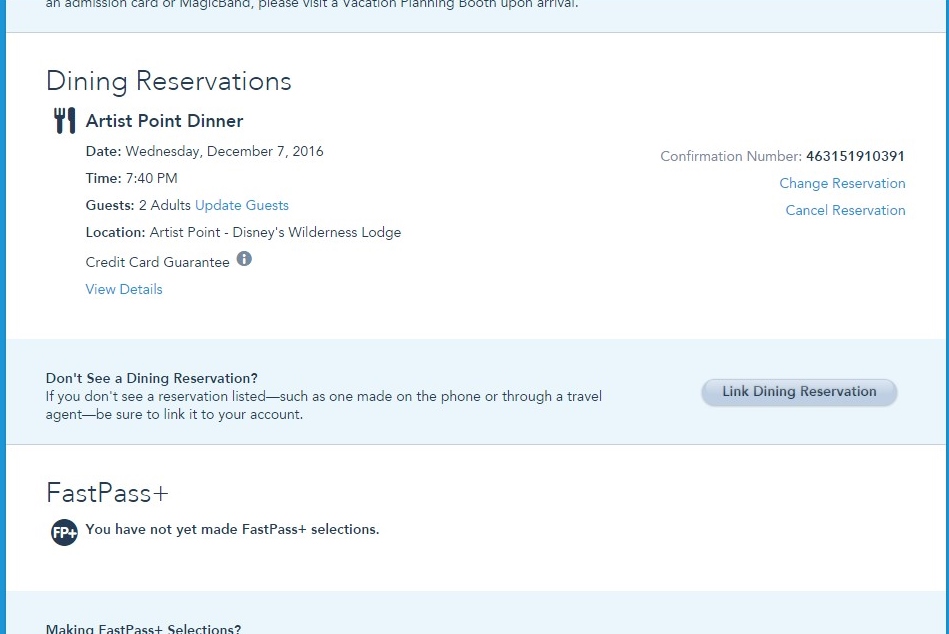Click the "Making FastPass+ Selections?" heading

pos(143,628)
